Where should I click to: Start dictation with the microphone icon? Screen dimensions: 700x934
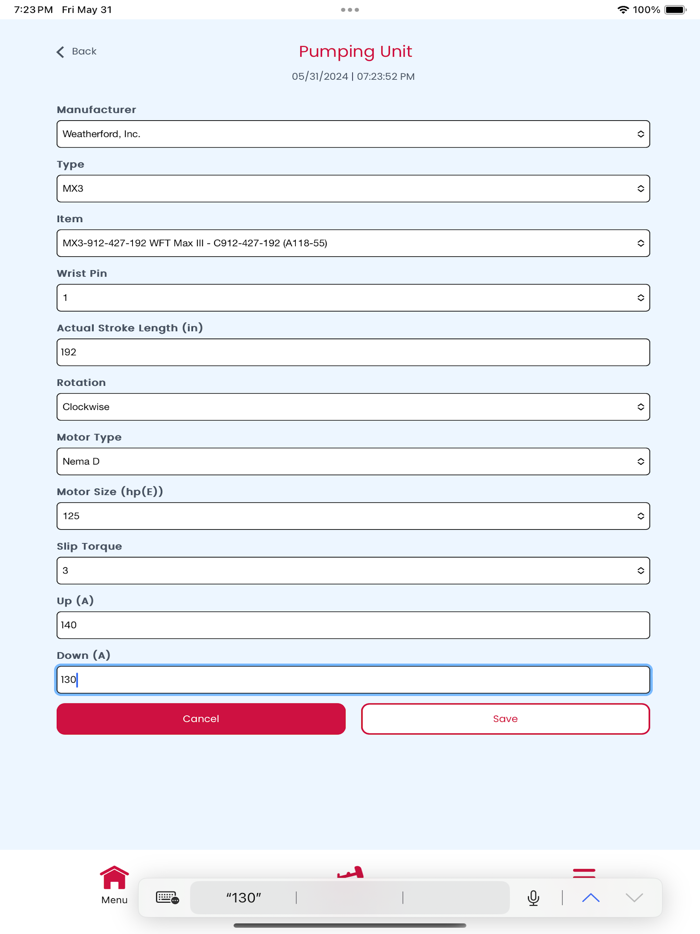coord(533,897)
